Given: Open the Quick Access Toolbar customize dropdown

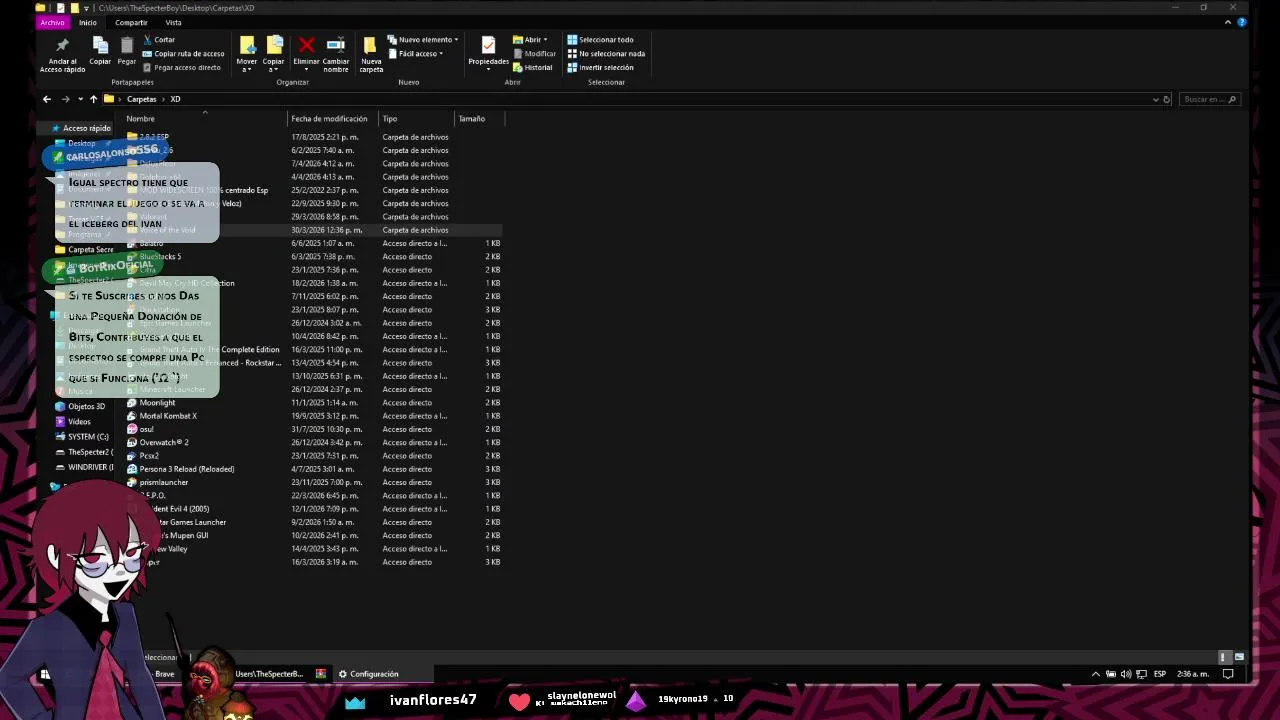Looking at the screenshot, I should pyautogui.click(x=86, y=8).
